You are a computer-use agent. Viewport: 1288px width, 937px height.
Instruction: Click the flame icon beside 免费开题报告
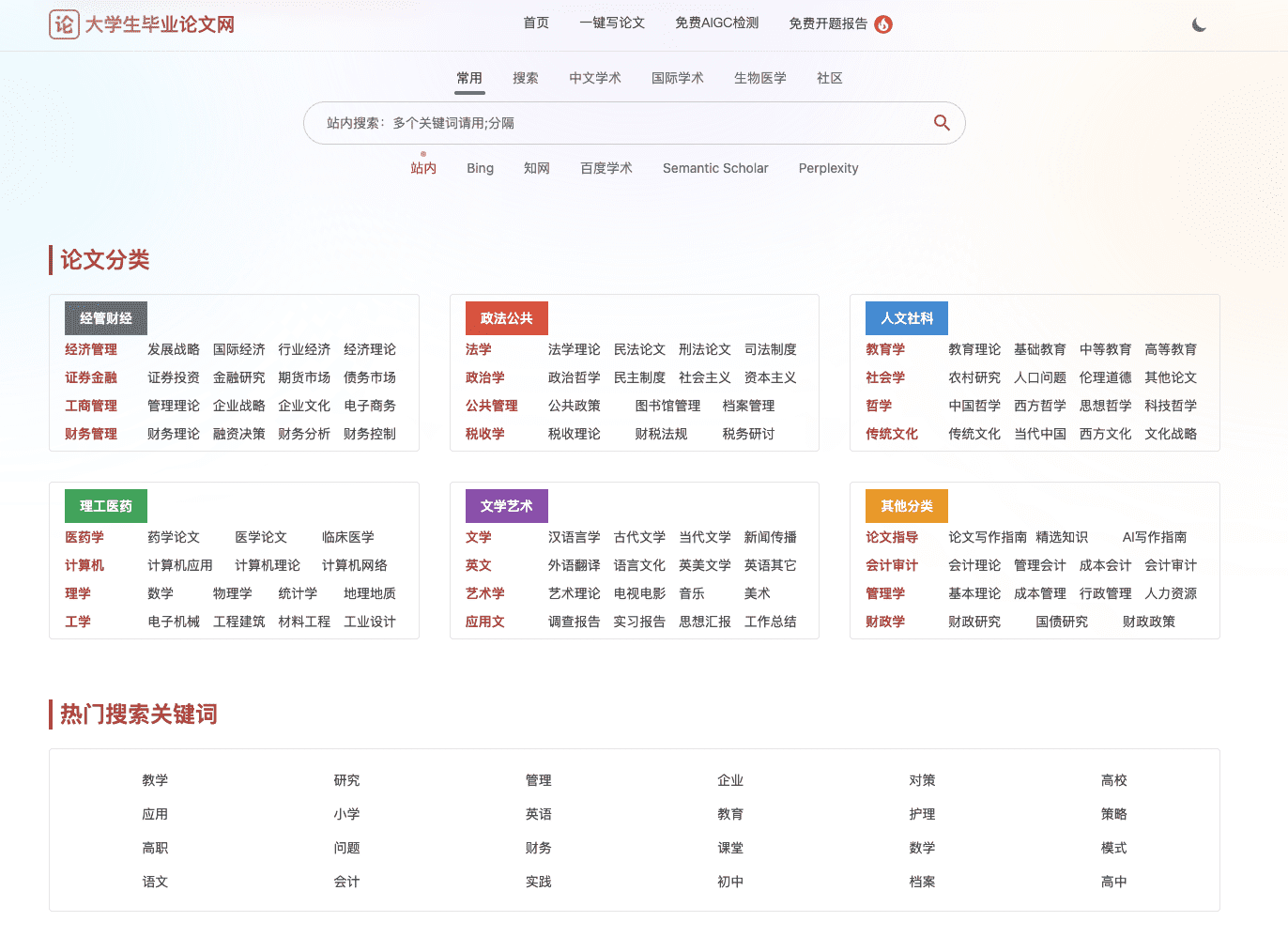coord(883,24)
